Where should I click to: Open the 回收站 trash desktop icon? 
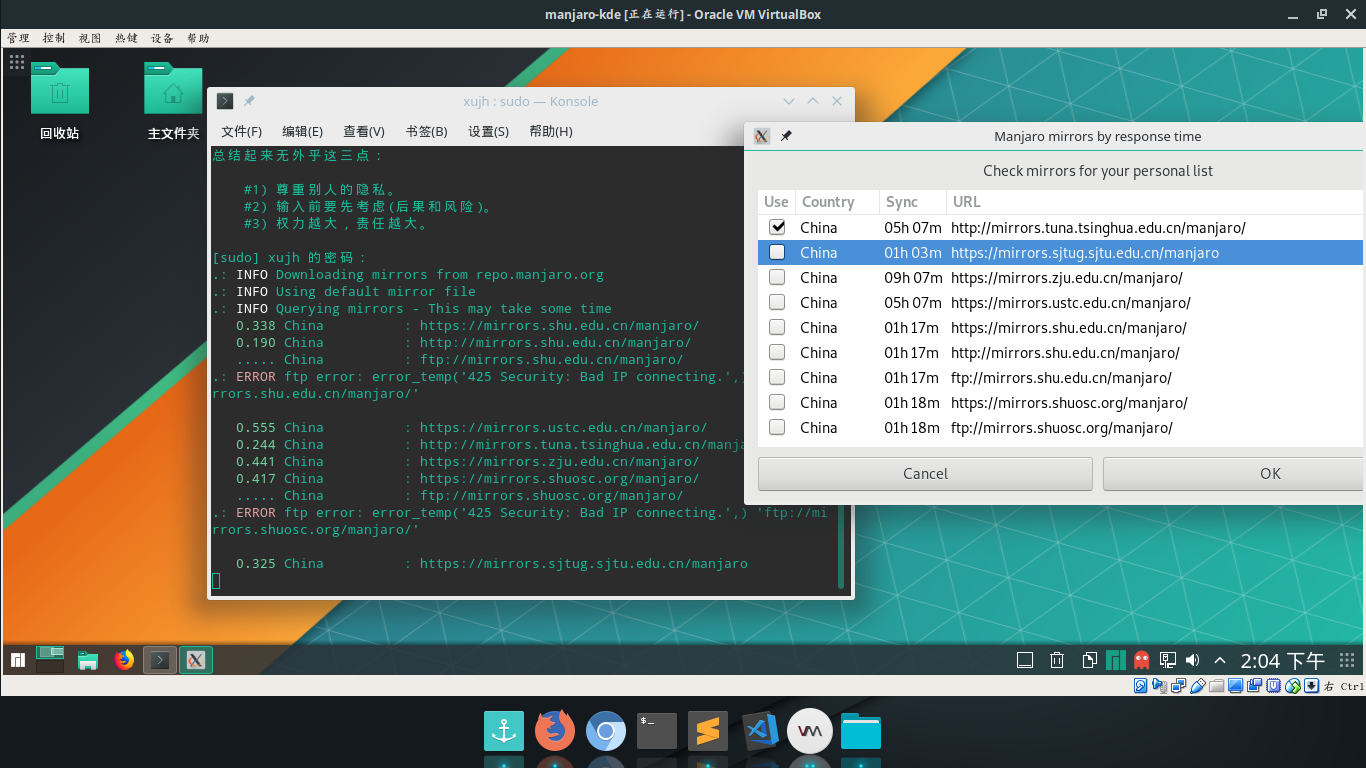[59, 100]
